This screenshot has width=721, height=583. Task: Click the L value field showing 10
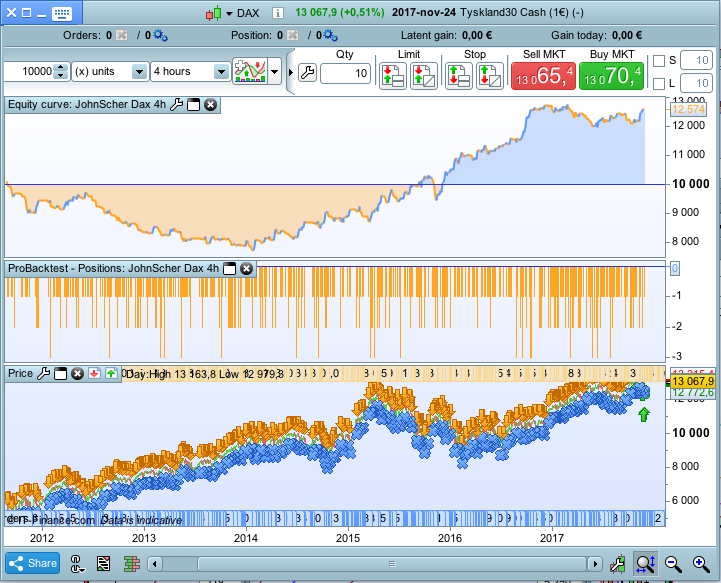click(696, 83)
